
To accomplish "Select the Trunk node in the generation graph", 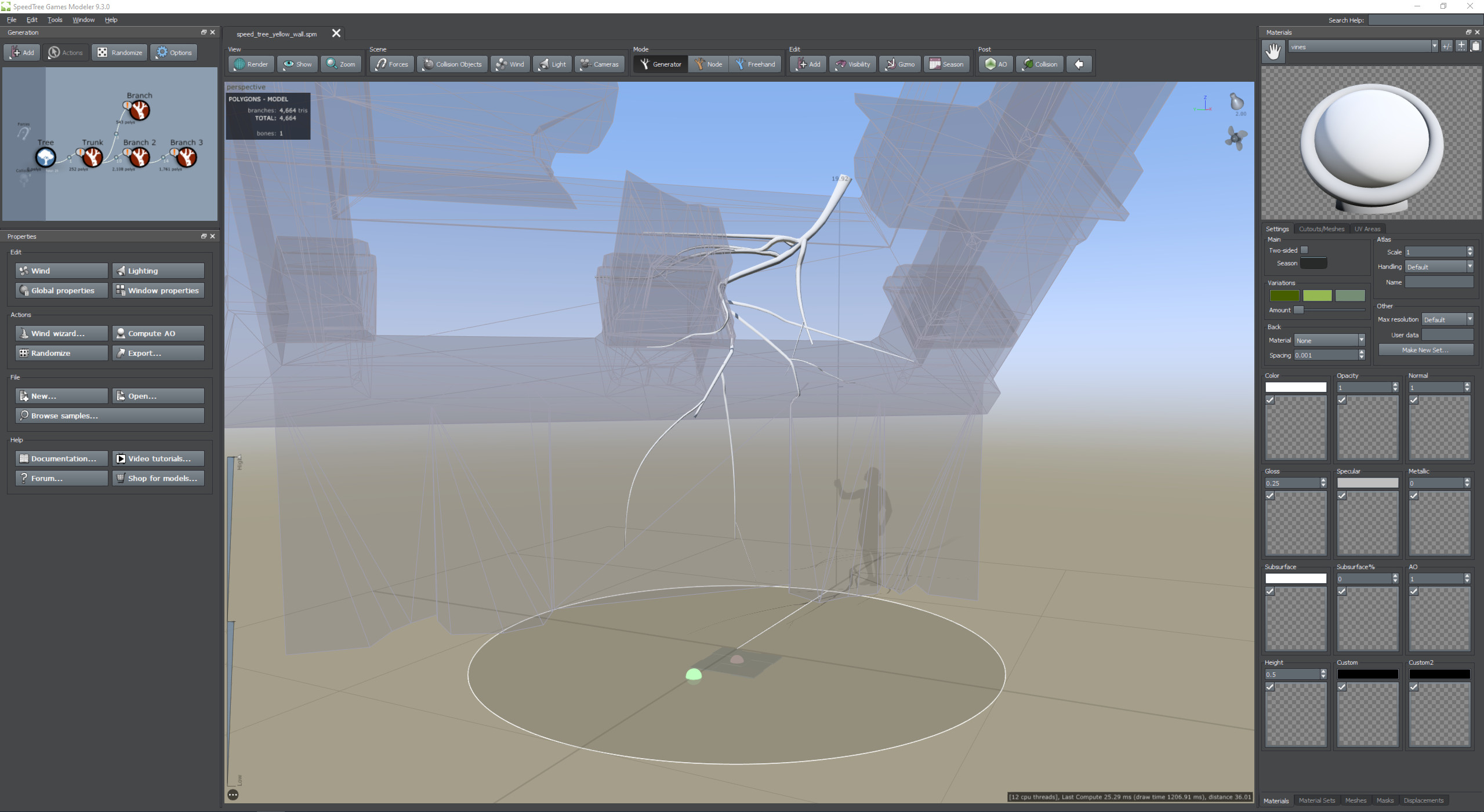I will point(92,156).
